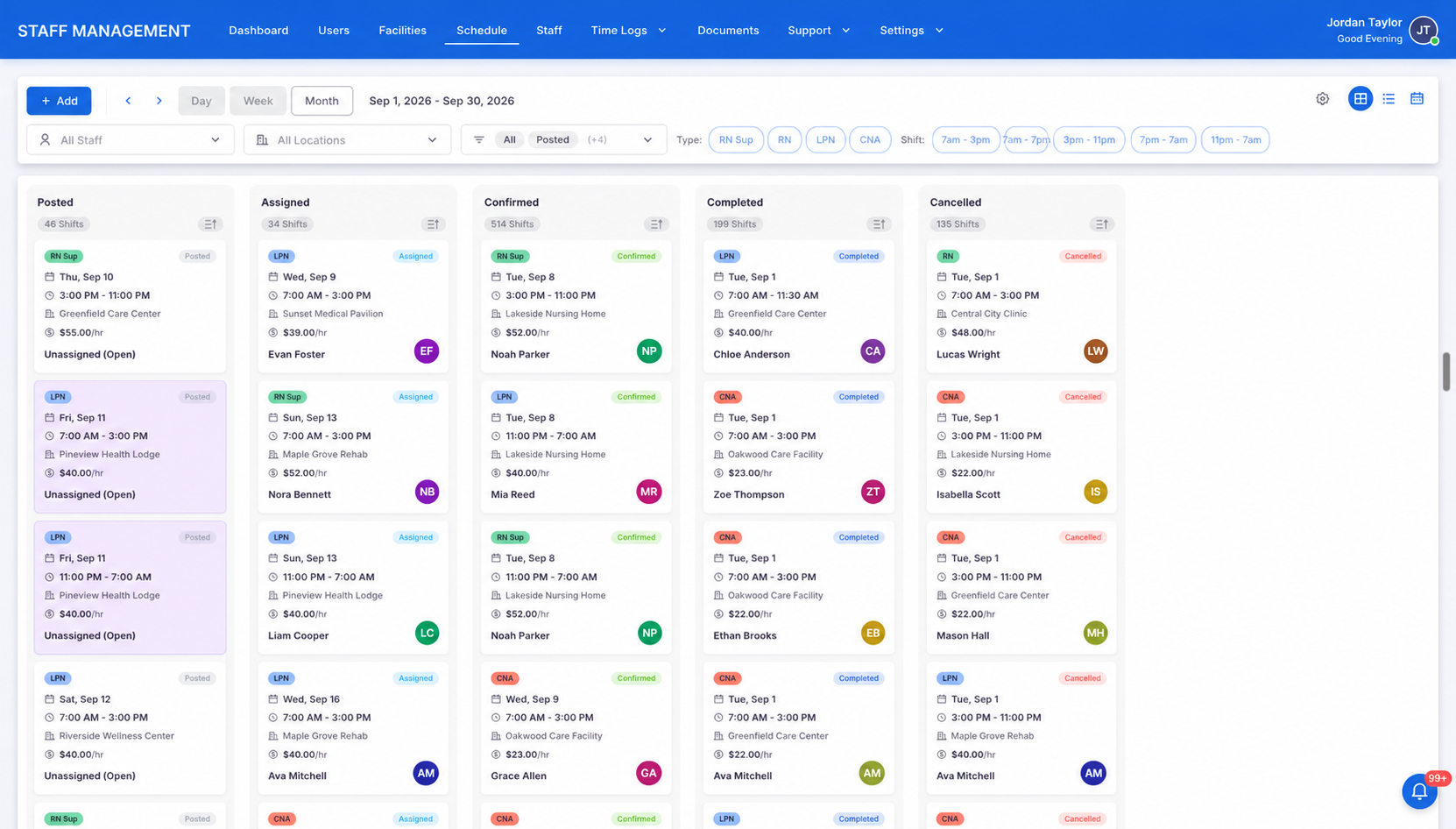Open the JT user profile avatar
This screenshot has height=829, width=1456.
click(1424, 31)
